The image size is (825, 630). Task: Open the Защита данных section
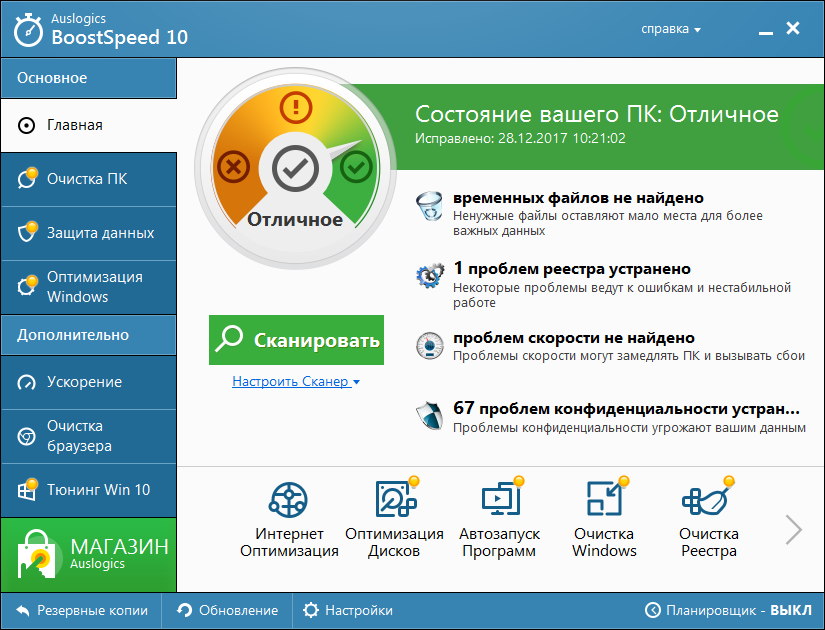tap(88, 233)
